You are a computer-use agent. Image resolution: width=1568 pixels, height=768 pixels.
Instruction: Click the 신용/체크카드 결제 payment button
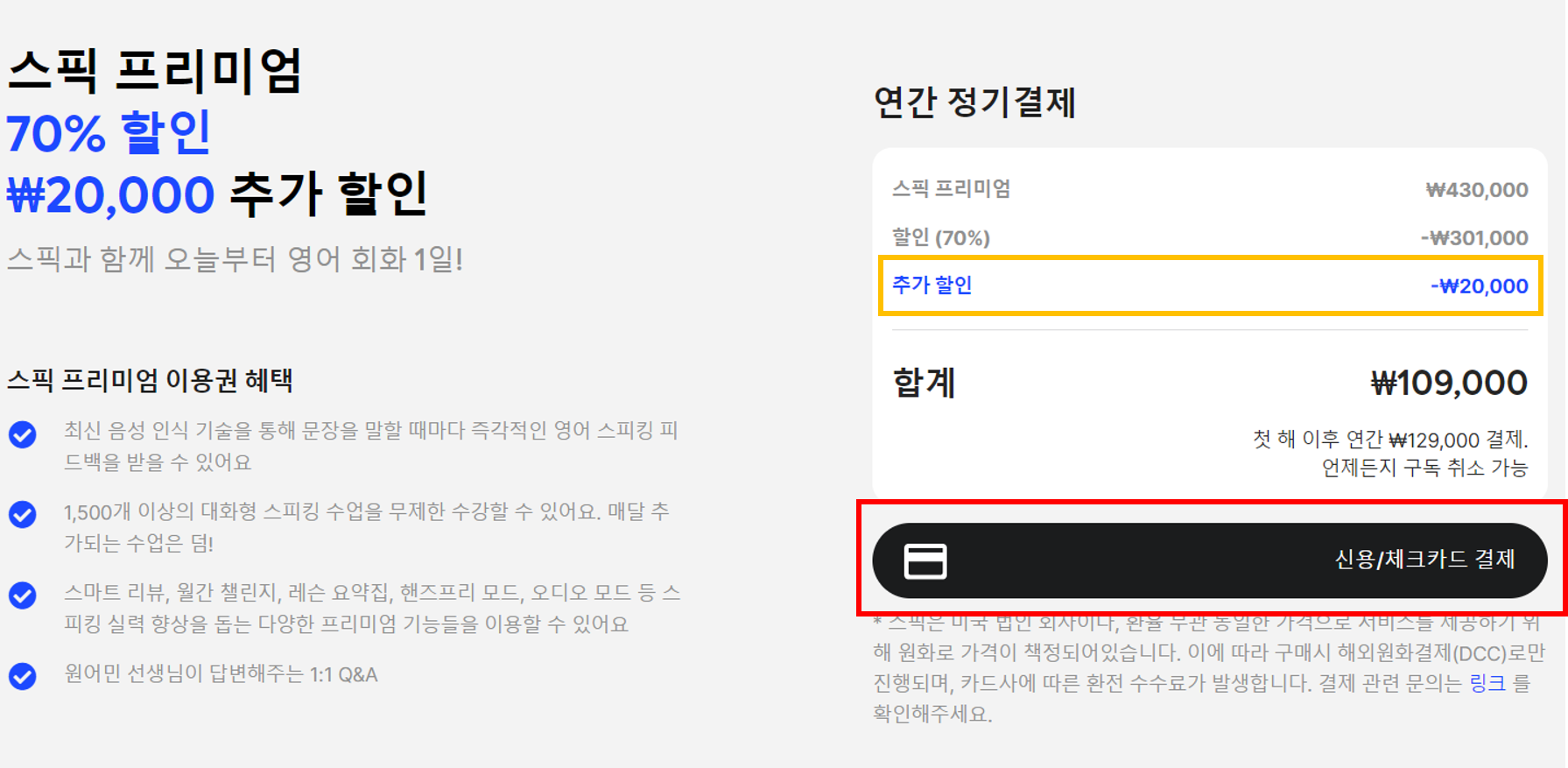1210,560
